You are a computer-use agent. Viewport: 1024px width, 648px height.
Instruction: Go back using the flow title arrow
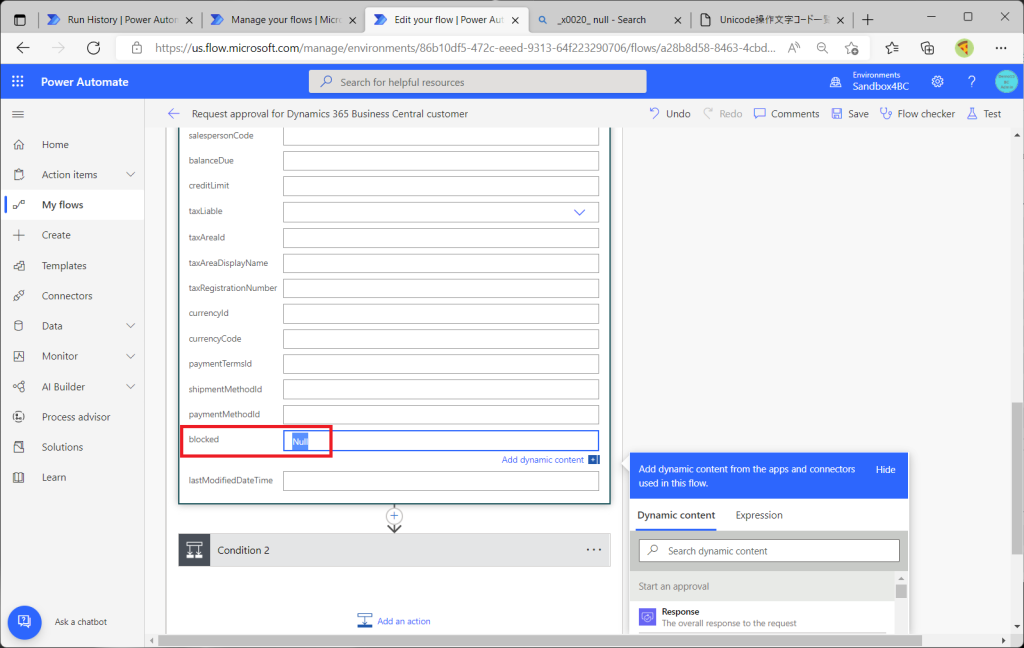[x=173, y=114]
